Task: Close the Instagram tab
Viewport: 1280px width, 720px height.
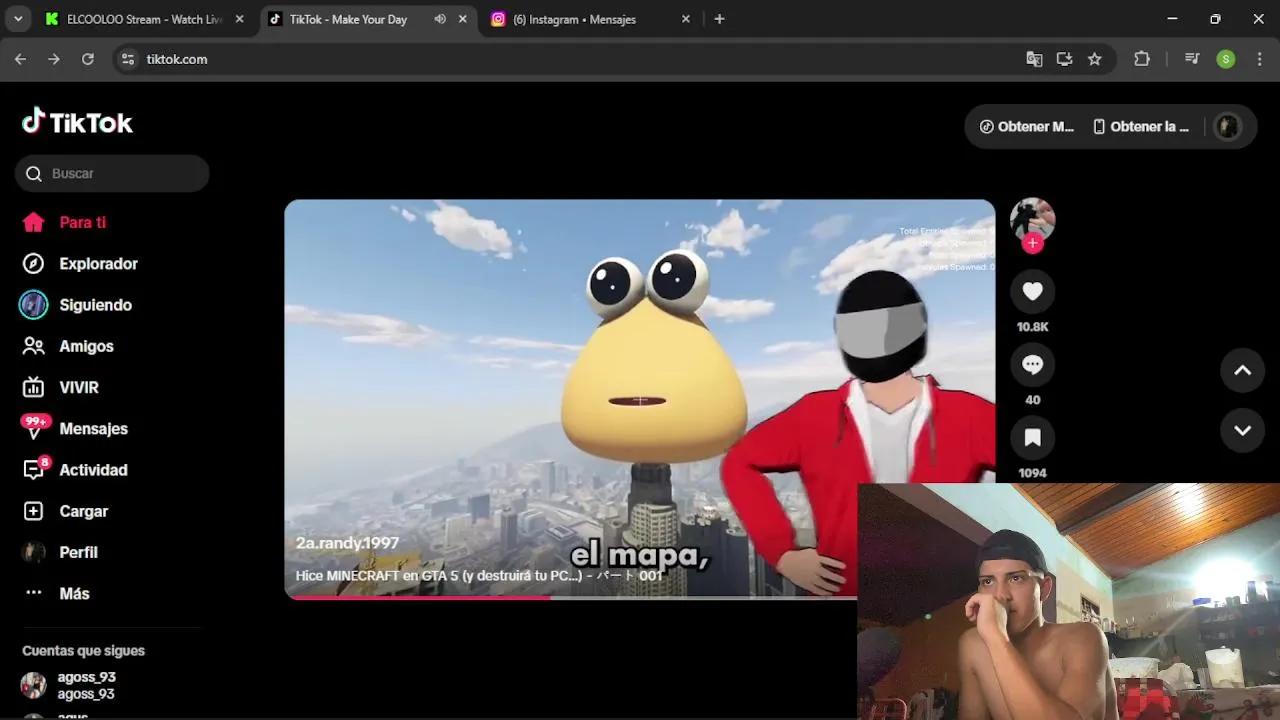Action: tap(685, 19)
